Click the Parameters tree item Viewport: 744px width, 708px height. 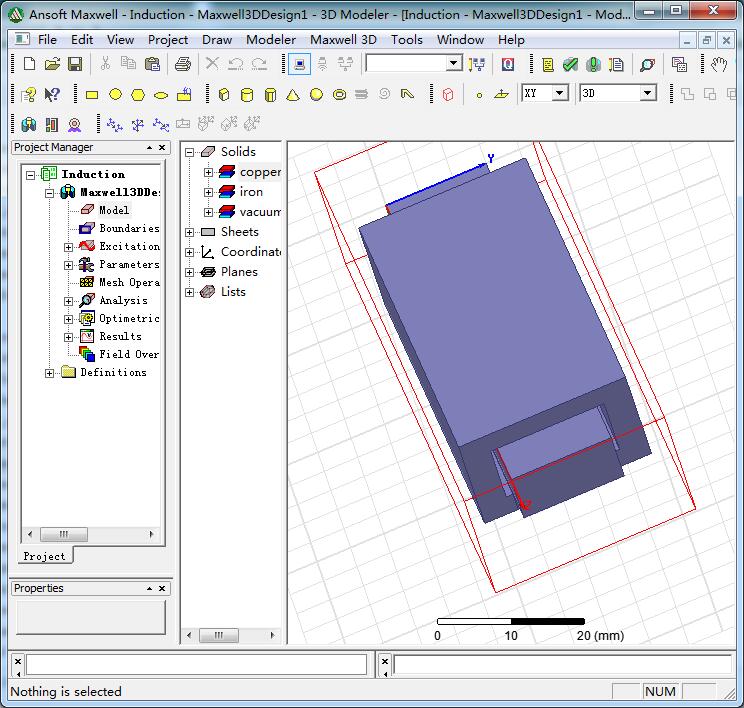point(129,264)
